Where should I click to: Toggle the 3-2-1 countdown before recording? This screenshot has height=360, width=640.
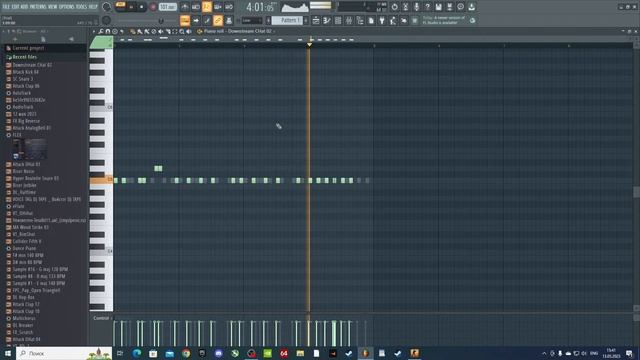(207, 7)
